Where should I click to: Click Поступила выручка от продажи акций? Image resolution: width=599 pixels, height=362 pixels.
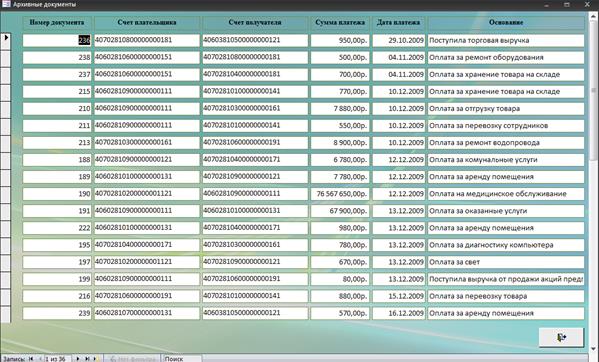coord(506,279)
